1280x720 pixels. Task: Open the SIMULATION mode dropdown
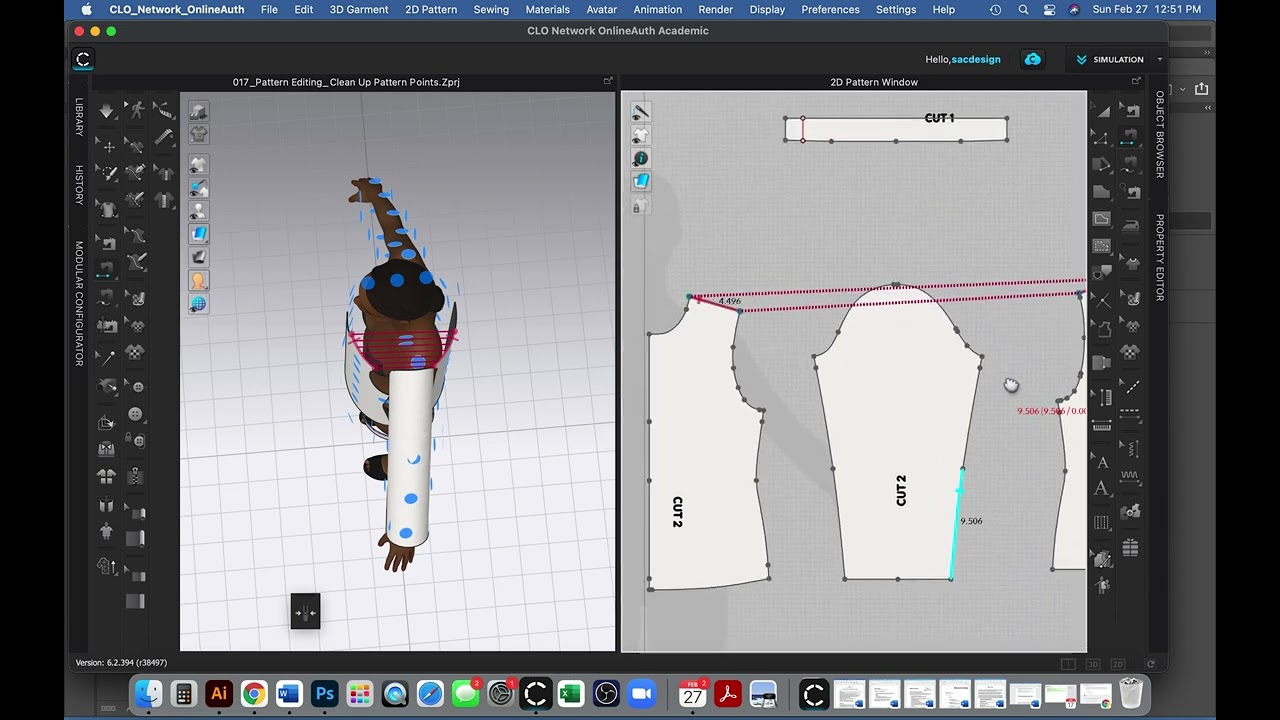1118,59
